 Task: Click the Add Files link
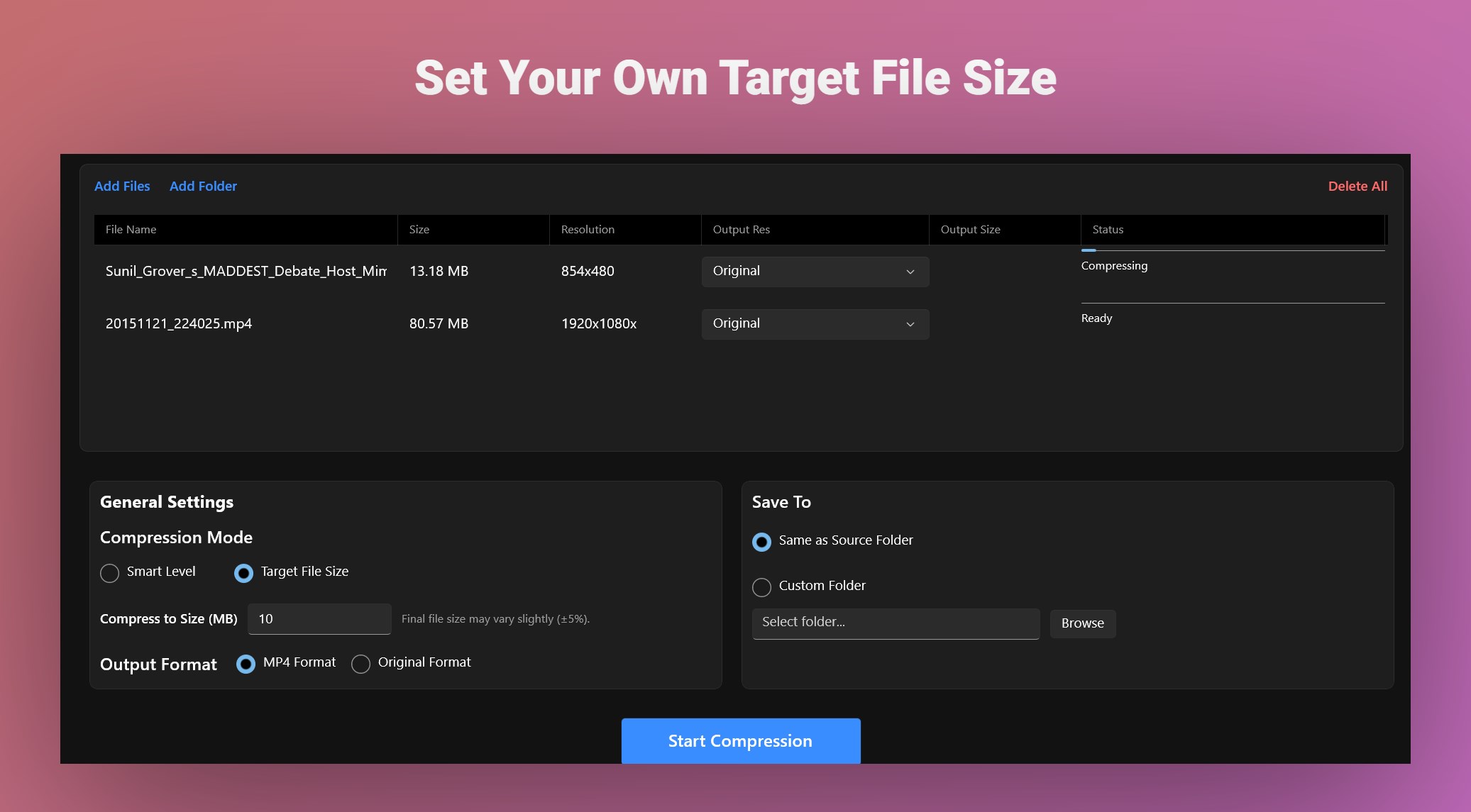click(x=122, y=186)
